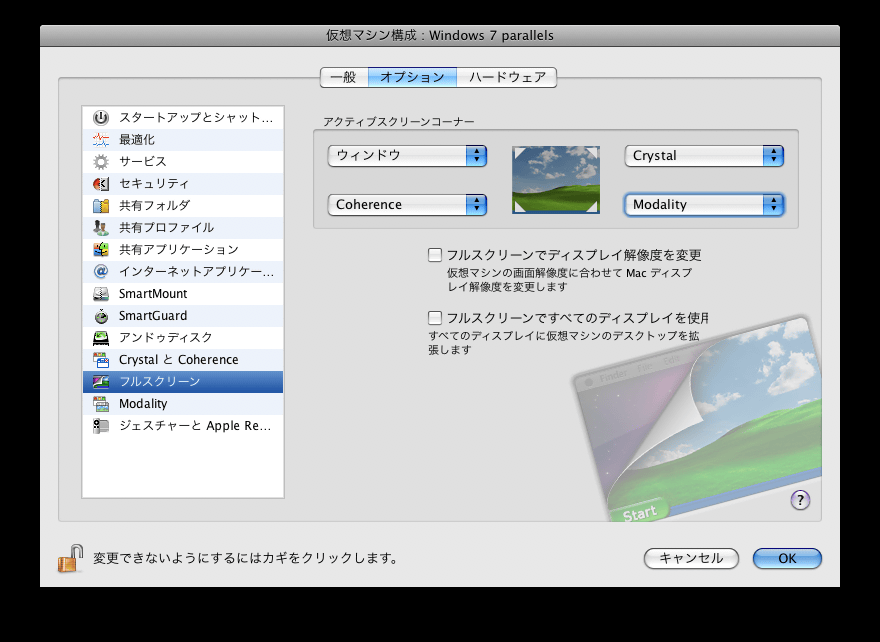Image resolution: width=880 pixels, height=642 pixels.
Task: Click the icon beside フルスクリーン
Action: coord(100,382)
